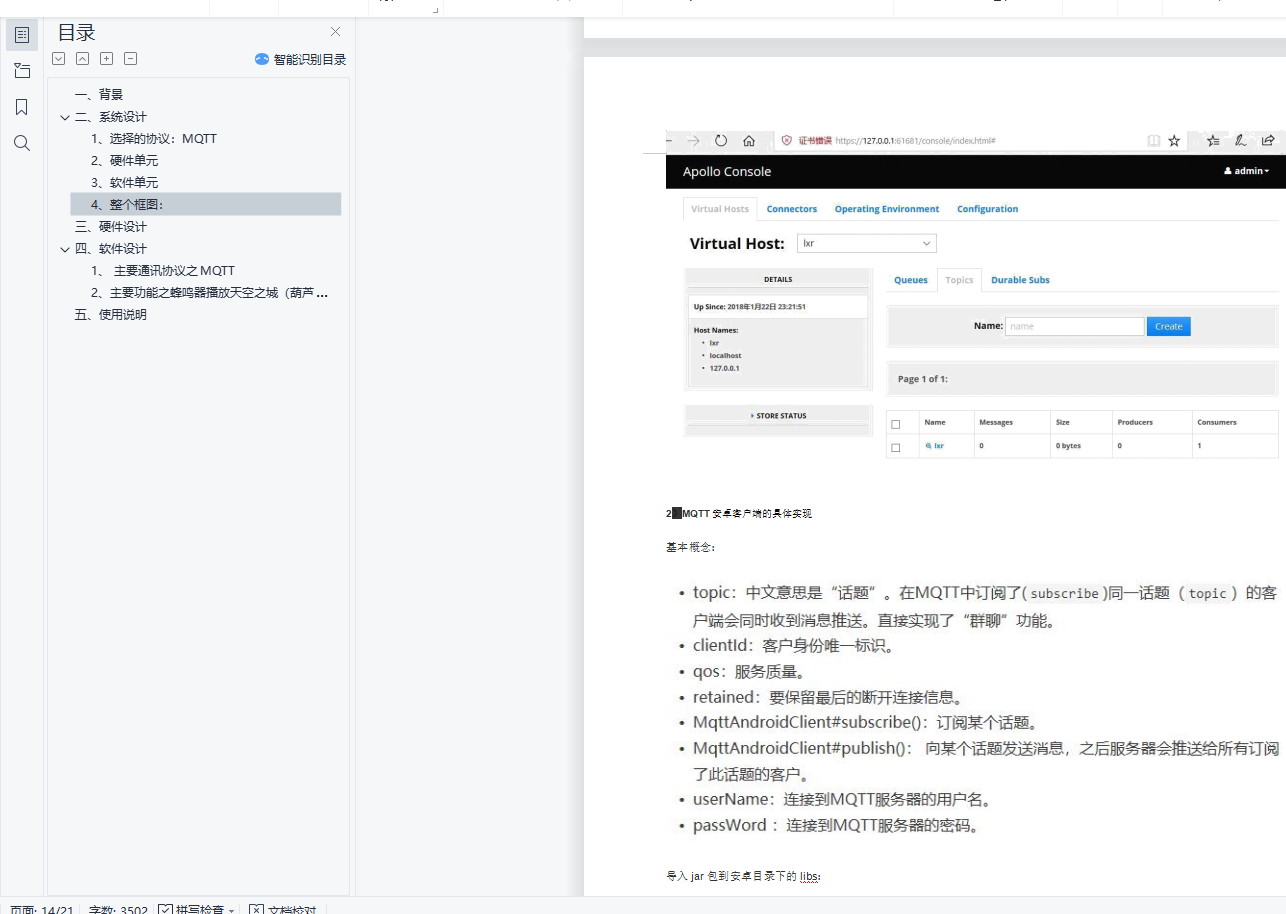The width and height of the screenshot is (1286, 914).
Task: Click the Consumers column header in the topics table
Action: [x=1217, y=422]
